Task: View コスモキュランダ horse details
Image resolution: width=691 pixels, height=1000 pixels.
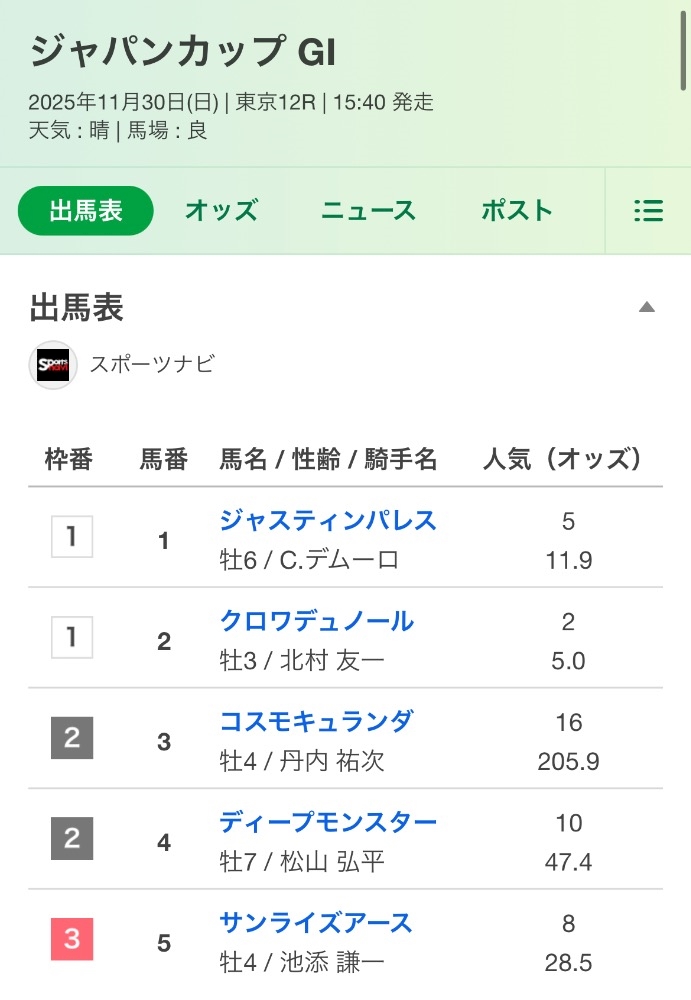Action: pos(316,722)
